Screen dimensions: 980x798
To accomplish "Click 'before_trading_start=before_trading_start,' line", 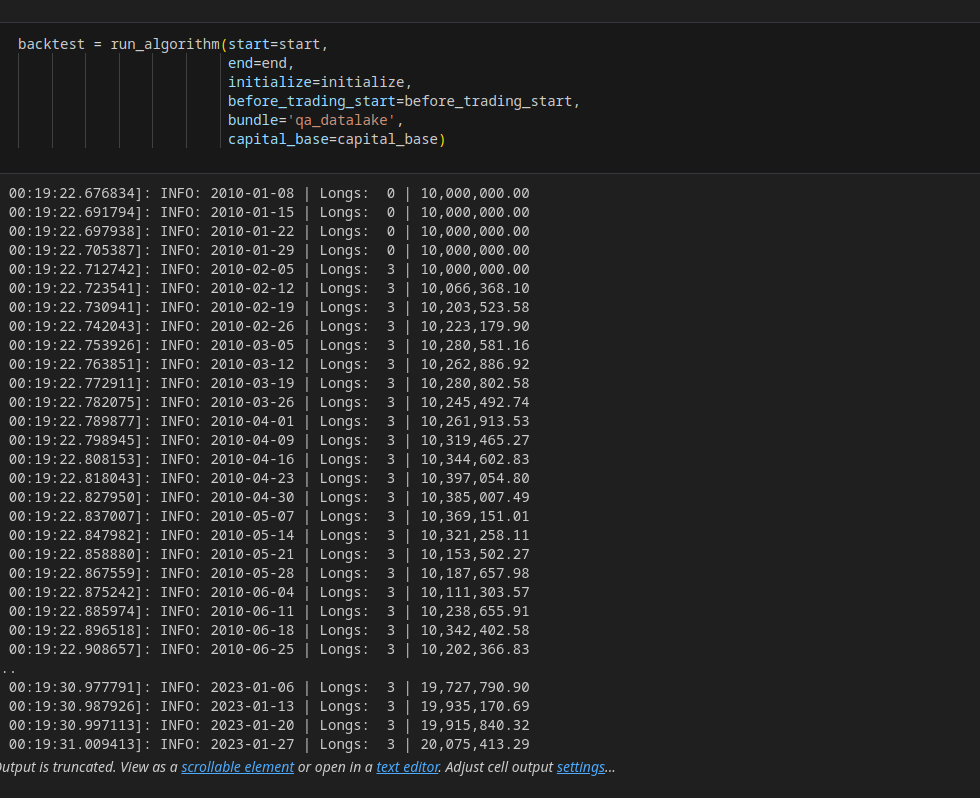I will click(404, 101).
